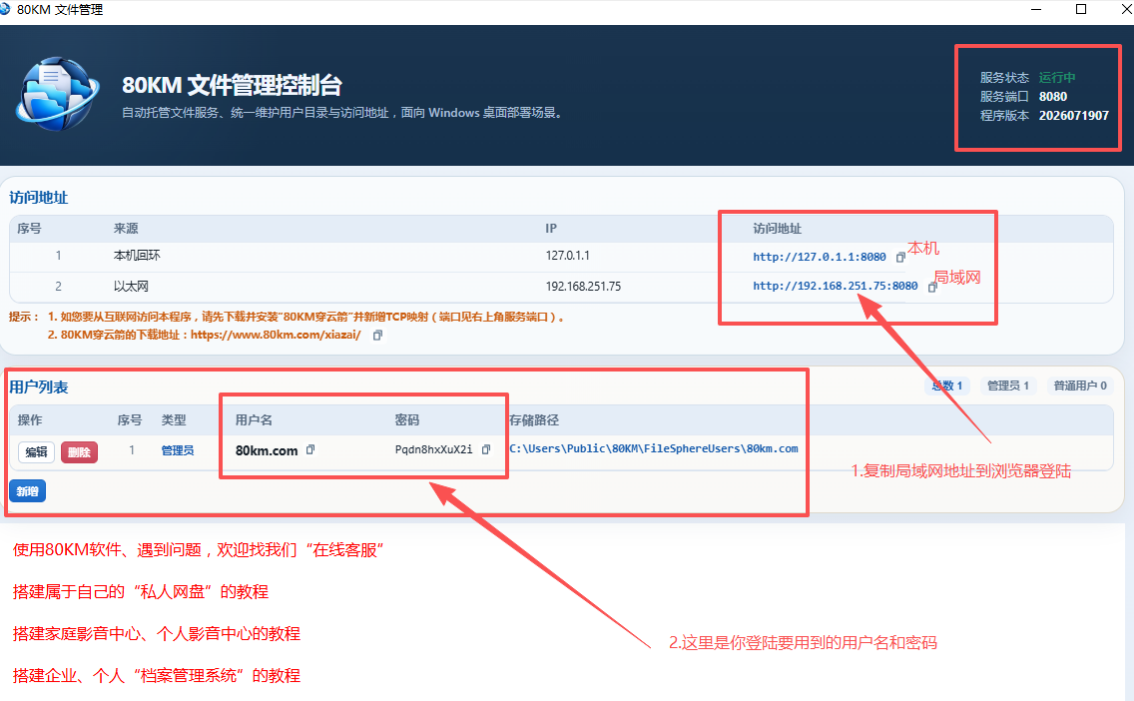Viewport: 1134px width, 701px height.
Task: Copy the 192.168.251.75:8080 LAN address icon
Action: click(x=932, y=286)
